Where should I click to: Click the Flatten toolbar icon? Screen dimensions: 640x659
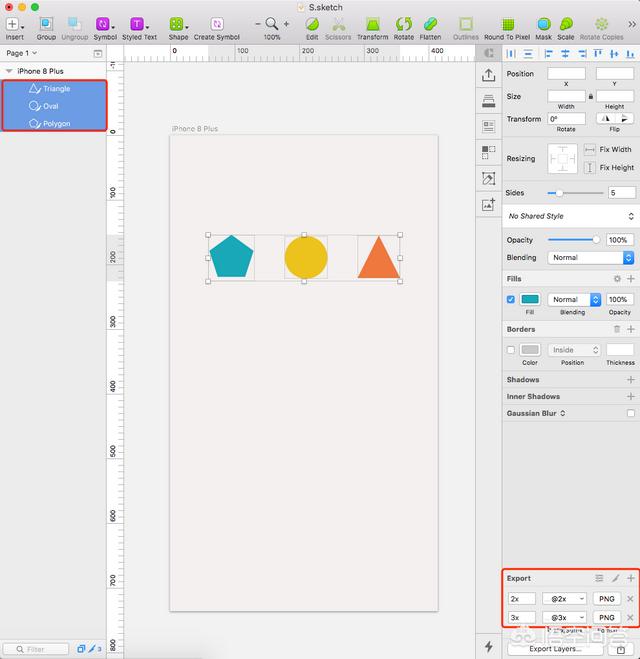[x=430, y=24]
